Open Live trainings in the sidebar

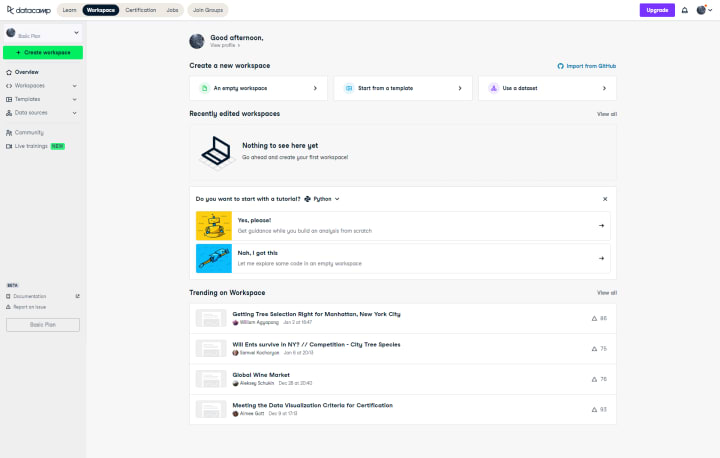click(31, 146)
